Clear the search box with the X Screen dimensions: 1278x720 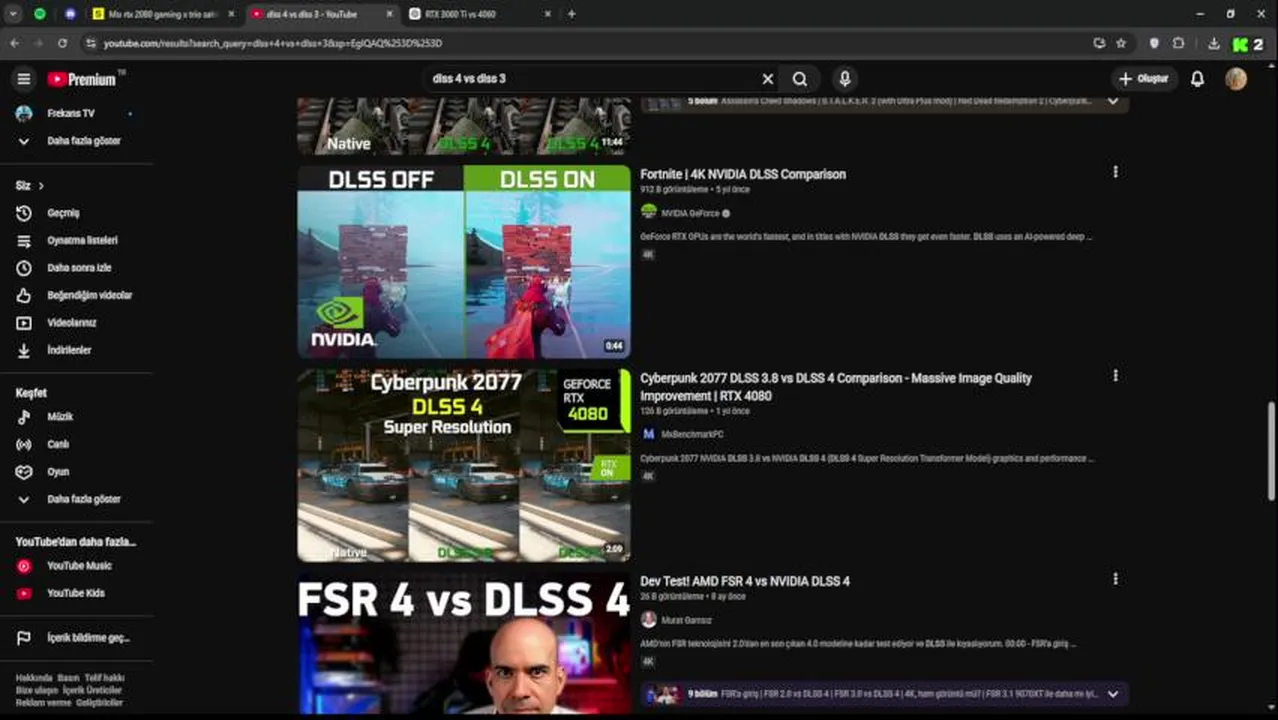[x=767, y=79]
